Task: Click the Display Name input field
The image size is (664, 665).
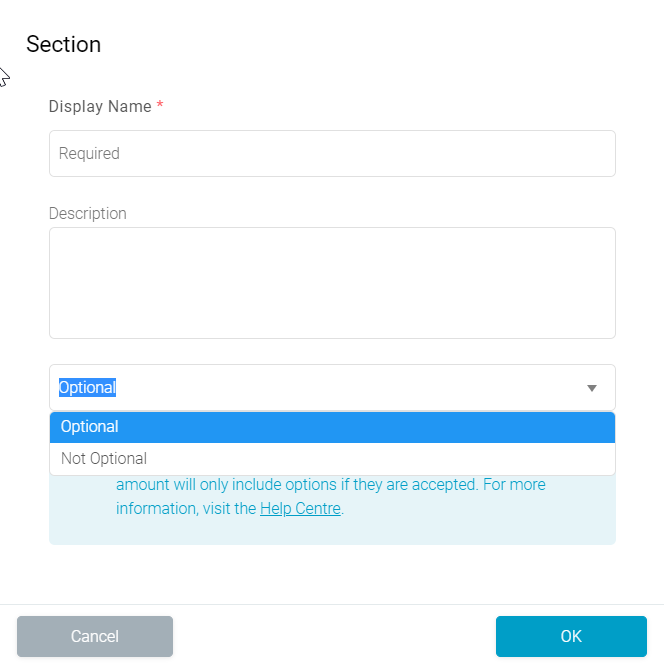Action: point(331,154)
